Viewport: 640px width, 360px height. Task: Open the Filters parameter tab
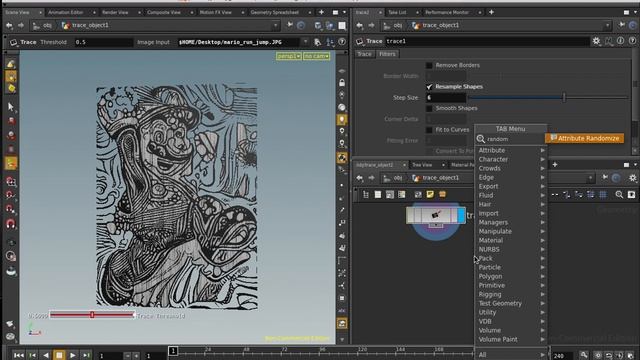coord(387,54)
